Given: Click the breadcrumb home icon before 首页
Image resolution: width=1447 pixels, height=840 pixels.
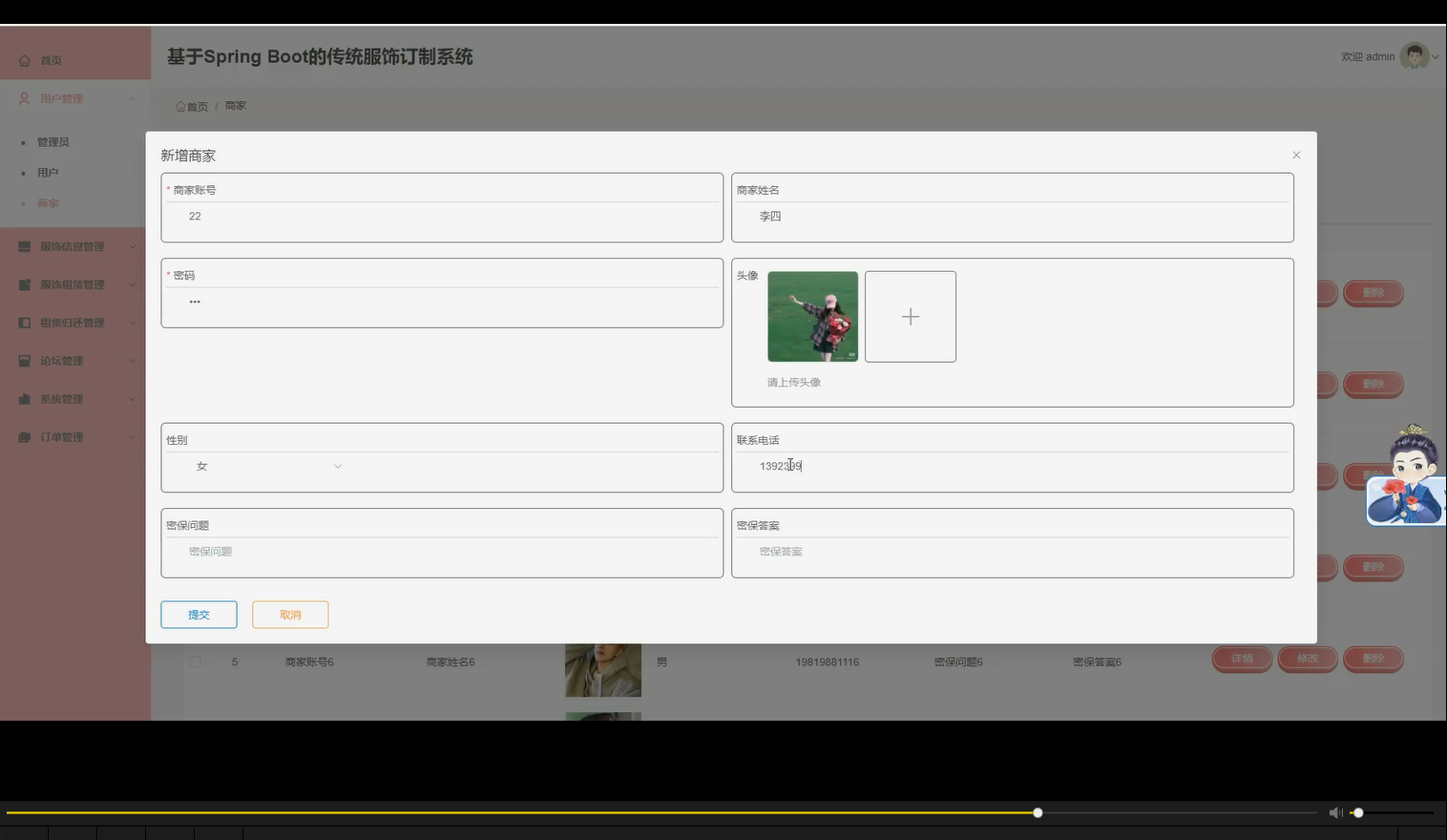Looking at the screenshot, I should point(180,106).
